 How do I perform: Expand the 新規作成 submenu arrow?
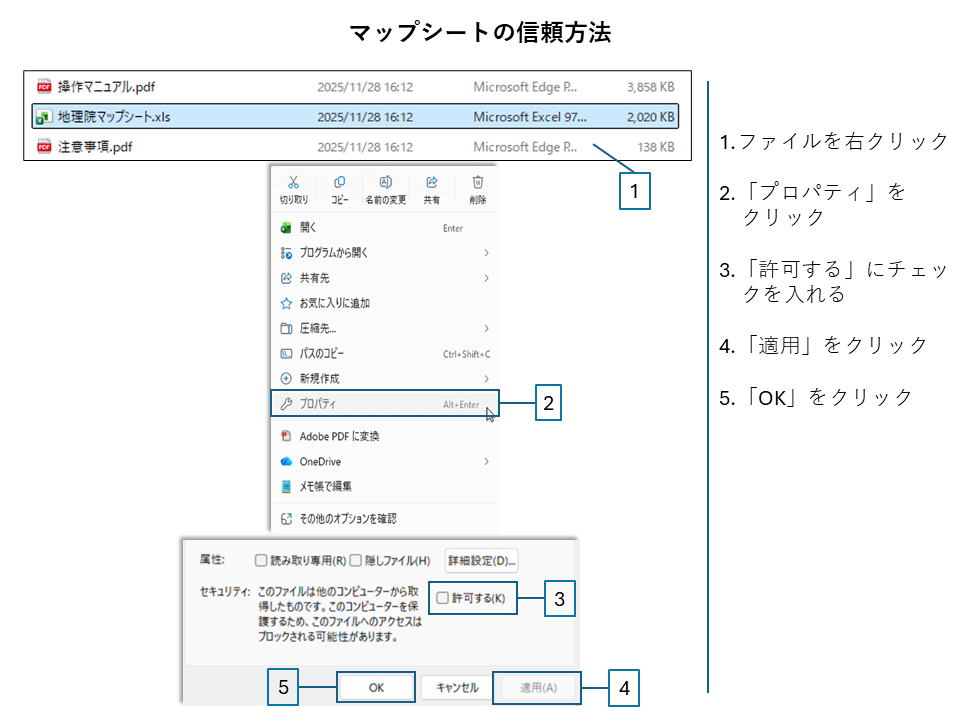(486, 379)
